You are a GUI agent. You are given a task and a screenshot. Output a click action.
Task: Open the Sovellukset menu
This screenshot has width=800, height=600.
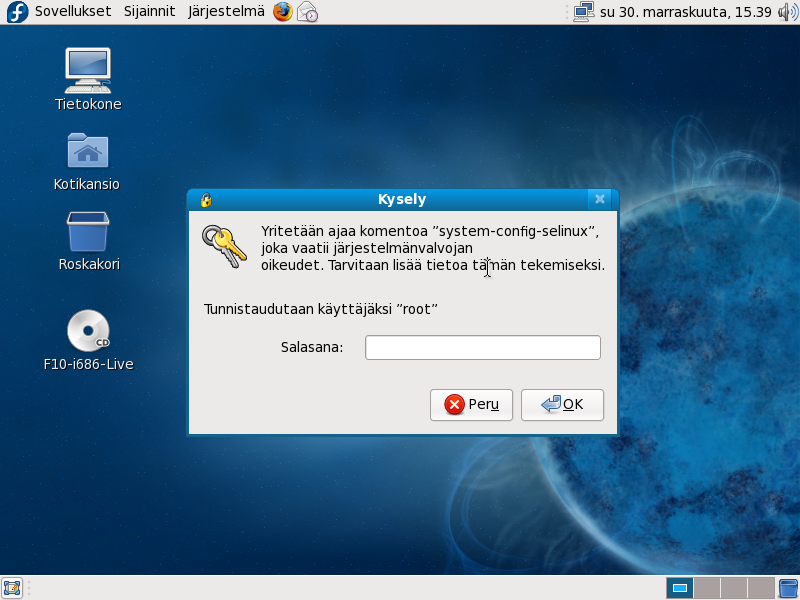pos(72,12)
